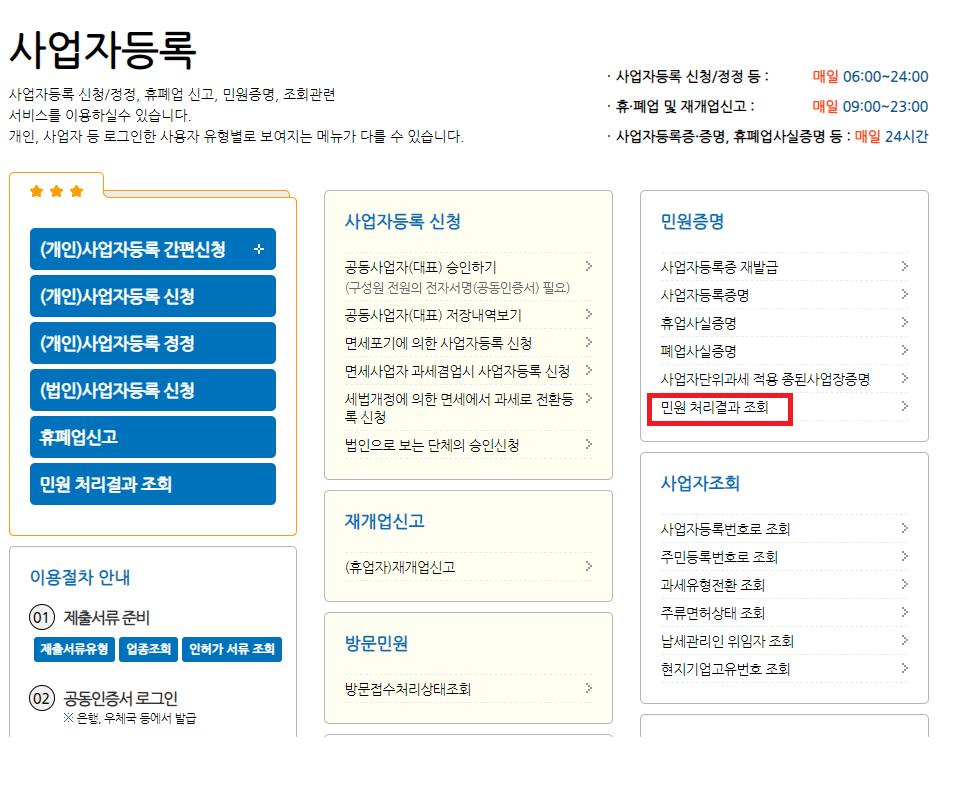Open (개인)사업자등록 간편신청 button
This screenshot has height=810, width=961.
coord(153,249)
